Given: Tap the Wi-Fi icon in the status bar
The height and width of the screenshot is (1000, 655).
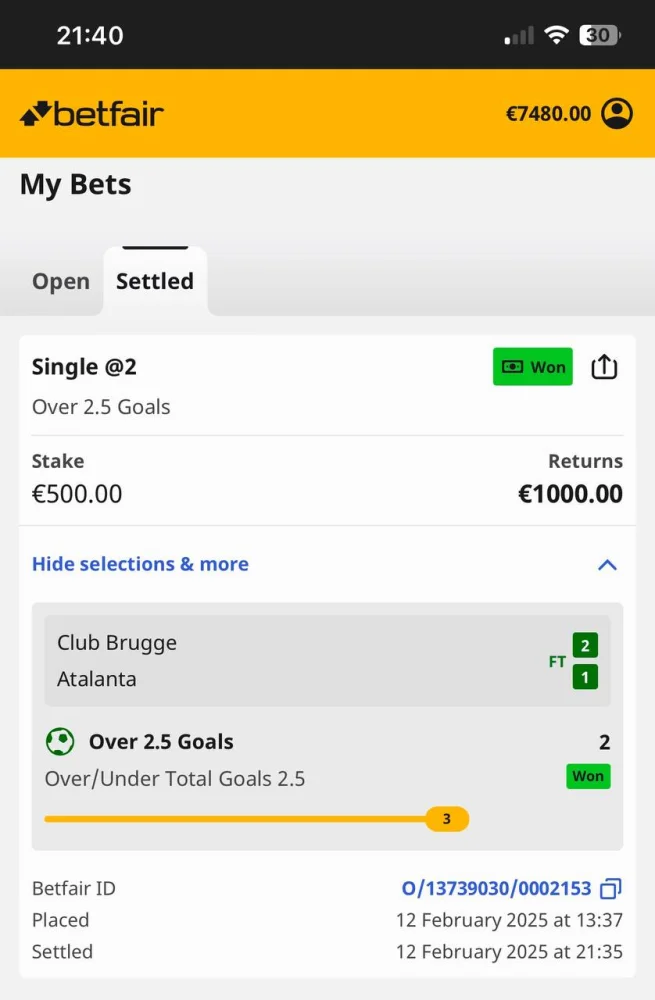Looking at the screenshot, I should point(555,35).
